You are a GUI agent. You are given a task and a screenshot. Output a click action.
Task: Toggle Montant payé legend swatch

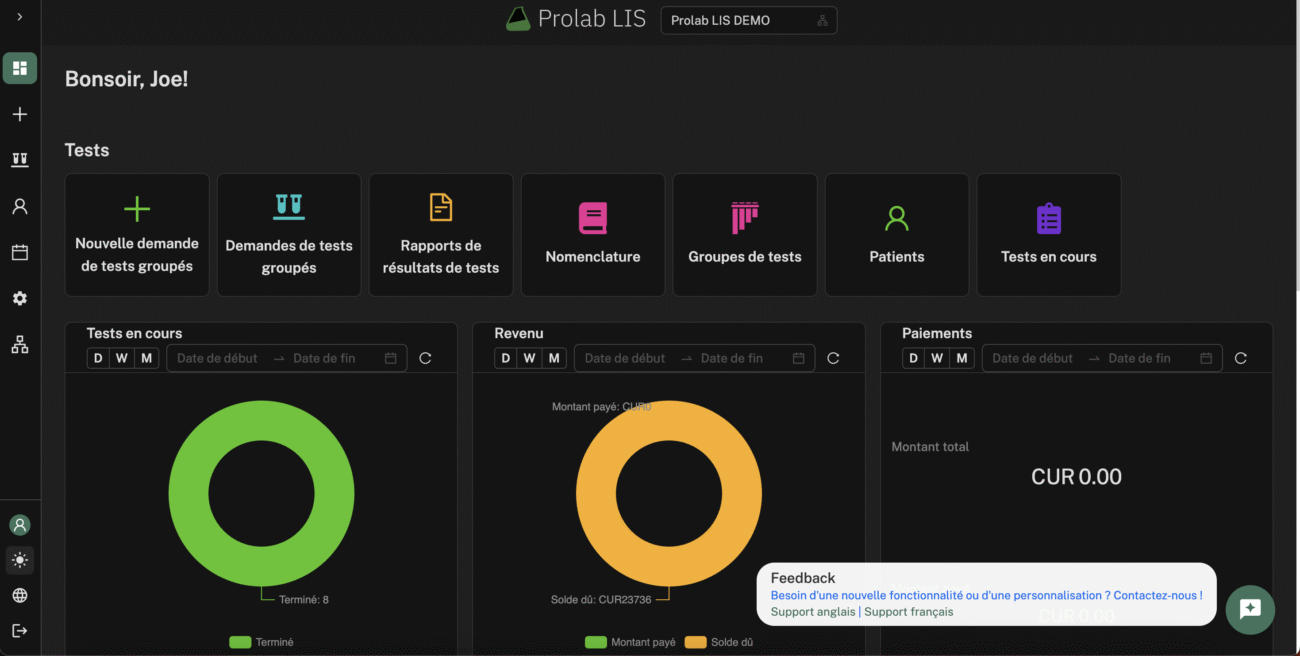coord(596,642)
